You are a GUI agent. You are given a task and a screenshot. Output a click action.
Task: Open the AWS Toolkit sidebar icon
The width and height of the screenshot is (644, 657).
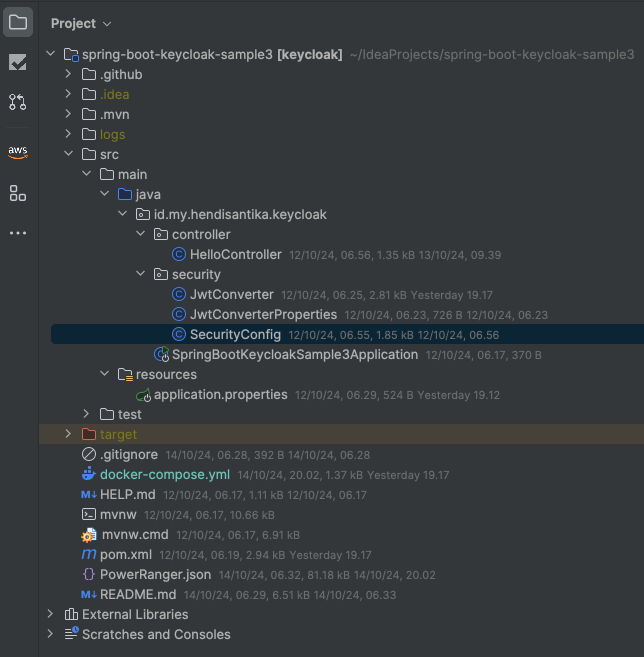click(18, 152)
